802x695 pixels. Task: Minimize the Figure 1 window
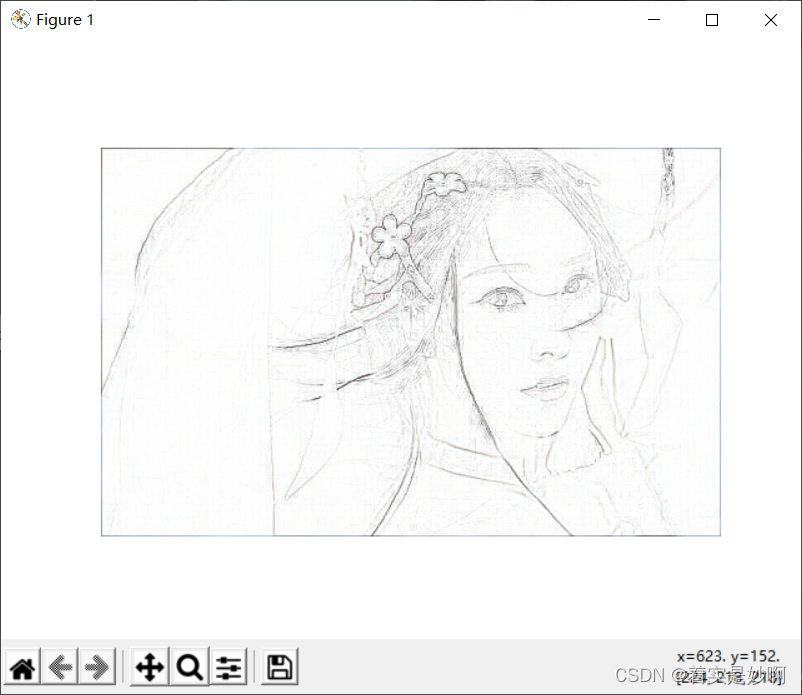tap(654, 20)
